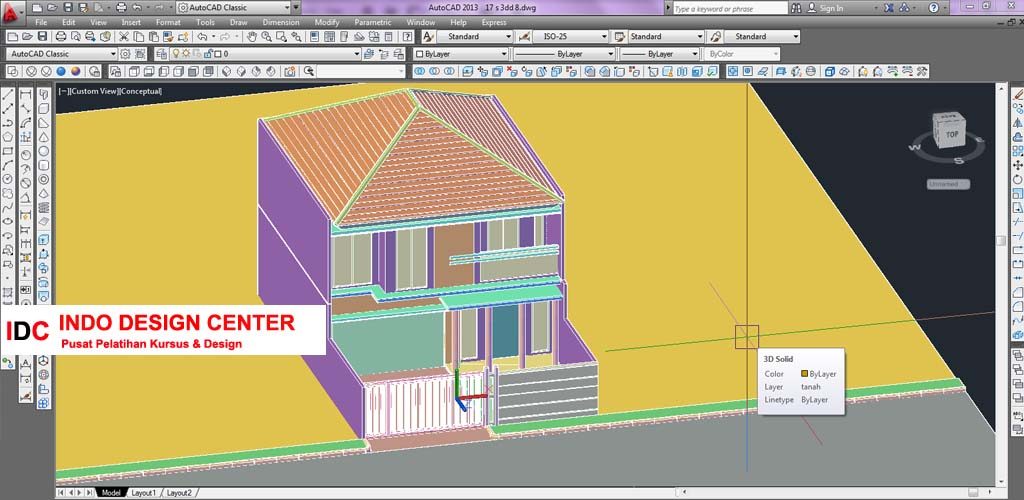Apply Conceptual visual style orange sphere
This screenshot has height=500, width=1024.
point(76,71)
